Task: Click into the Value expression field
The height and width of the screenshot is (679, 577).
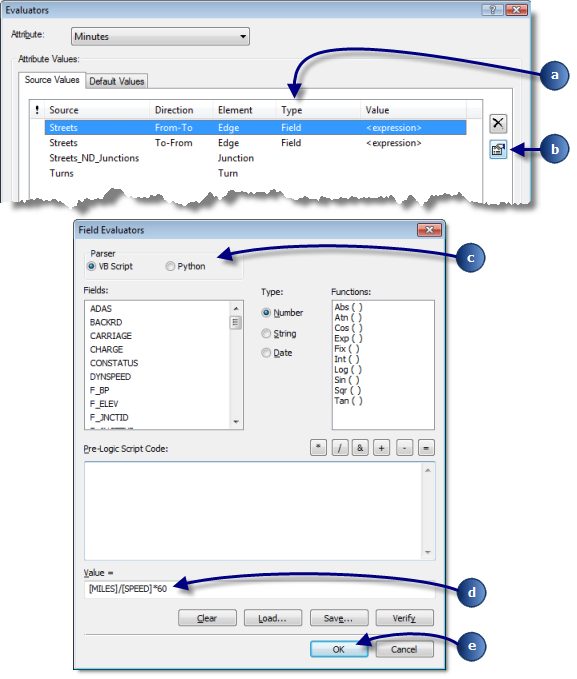Action: pos(259,589)
